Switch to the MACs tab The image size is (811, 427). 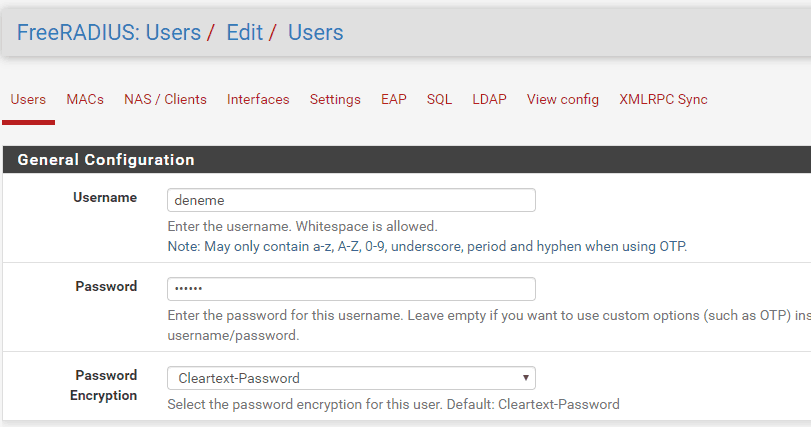[x=85, y=100]
